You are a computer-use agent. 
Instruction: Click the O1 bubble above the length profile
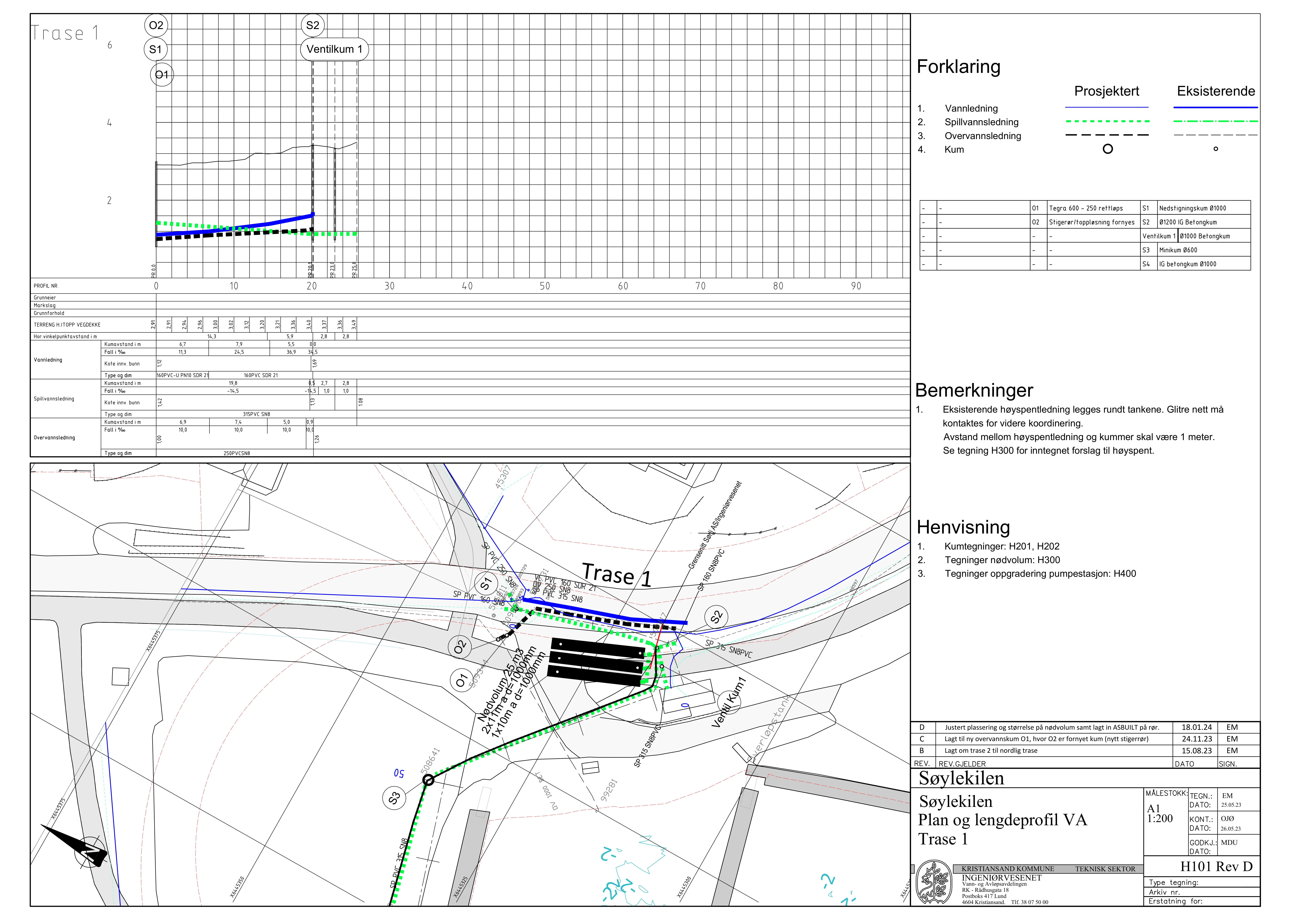tap(162, 75)
